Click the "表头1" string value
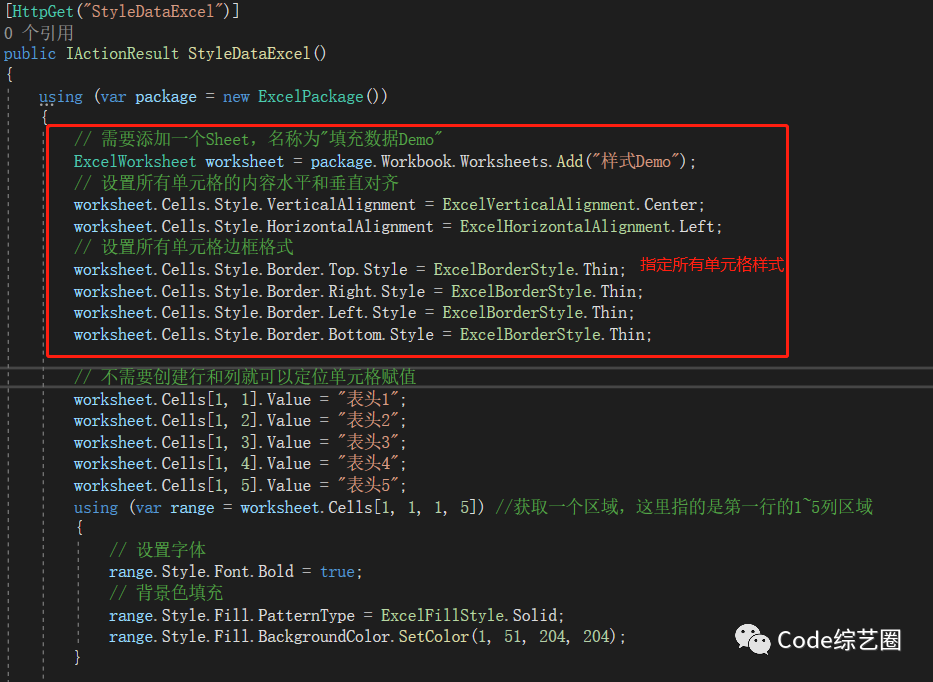 (x=373, y=399)
